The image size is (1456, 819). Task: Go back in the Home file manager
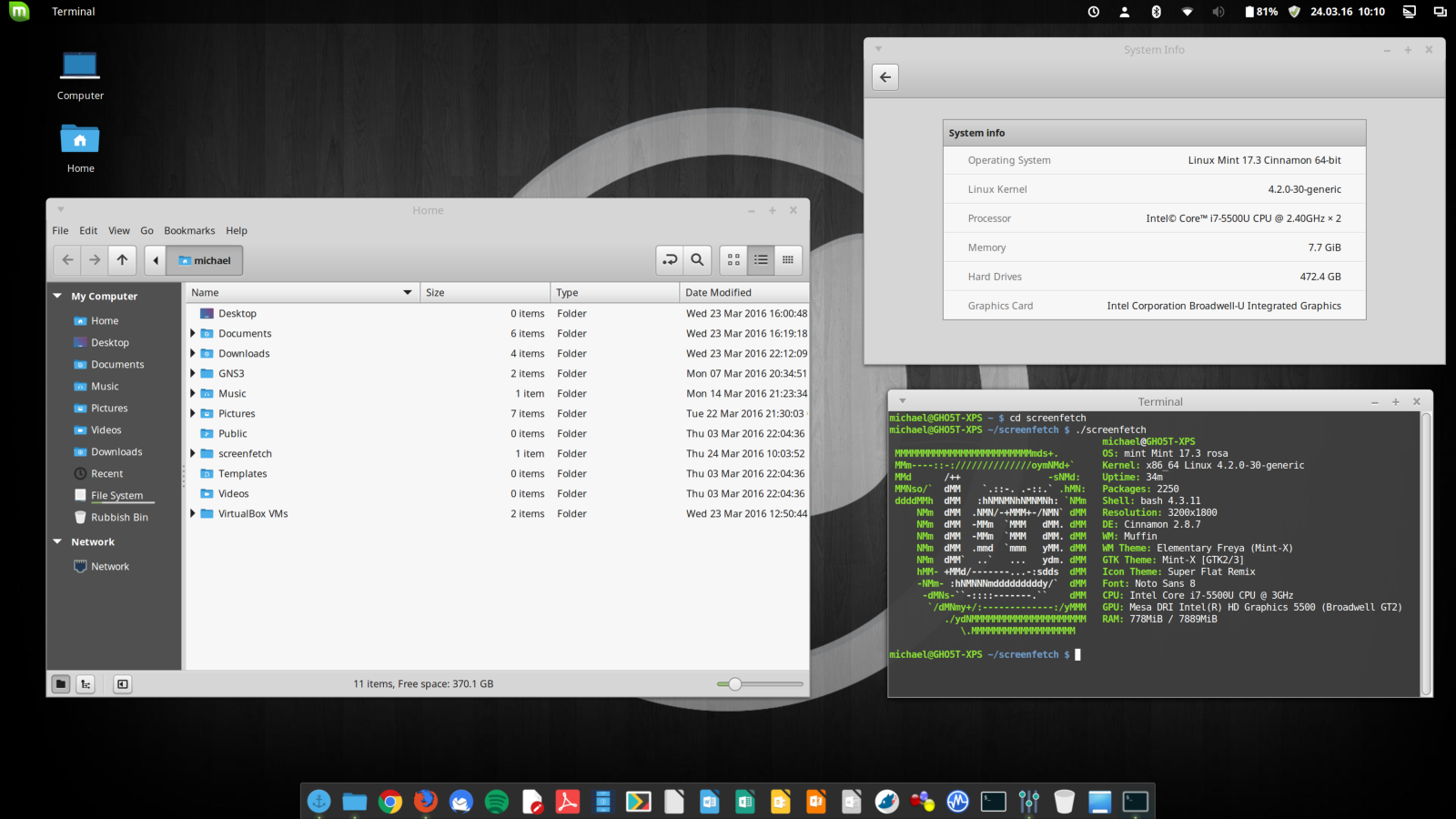(67, 260)
